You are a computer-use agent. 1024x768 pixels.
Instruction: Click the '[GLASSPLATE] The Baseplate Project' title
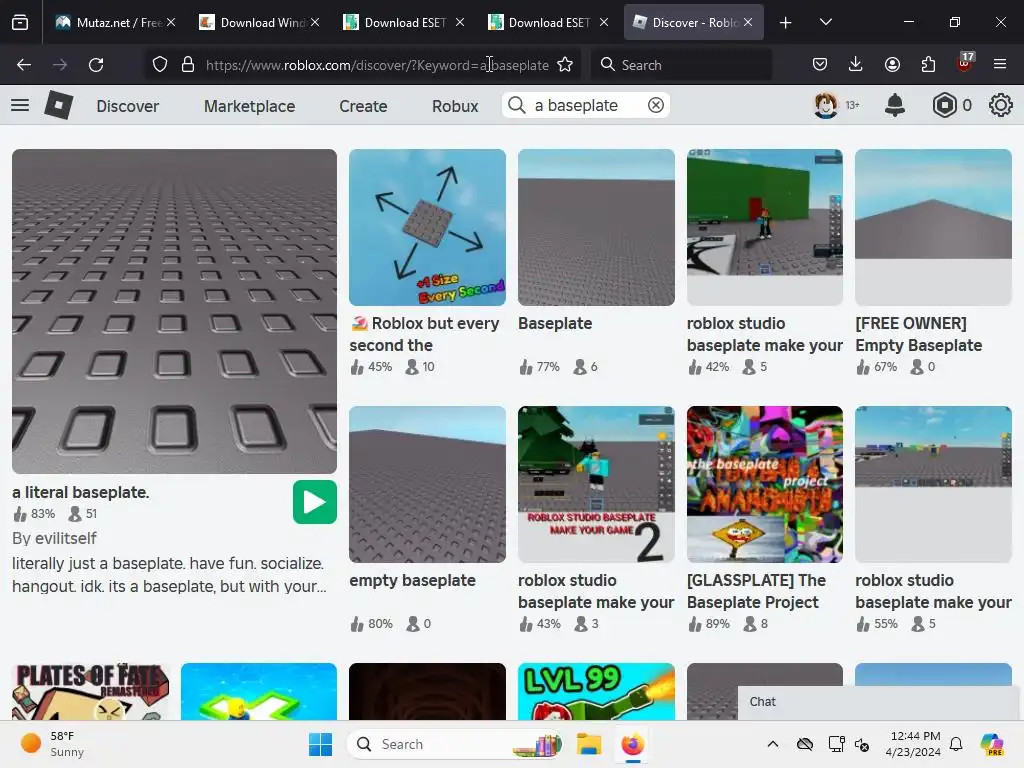click(756, 591)
